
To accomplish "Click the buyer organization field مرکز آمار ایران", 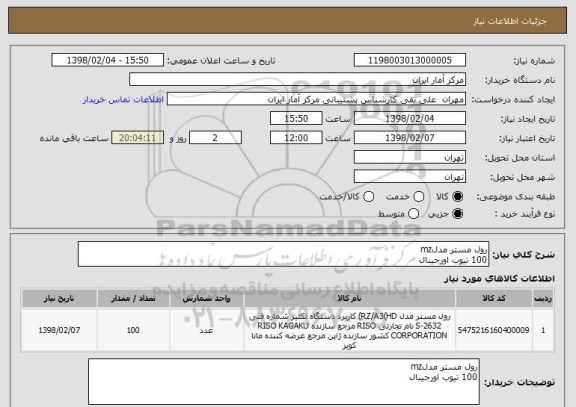I will click(x=298, y=80).
